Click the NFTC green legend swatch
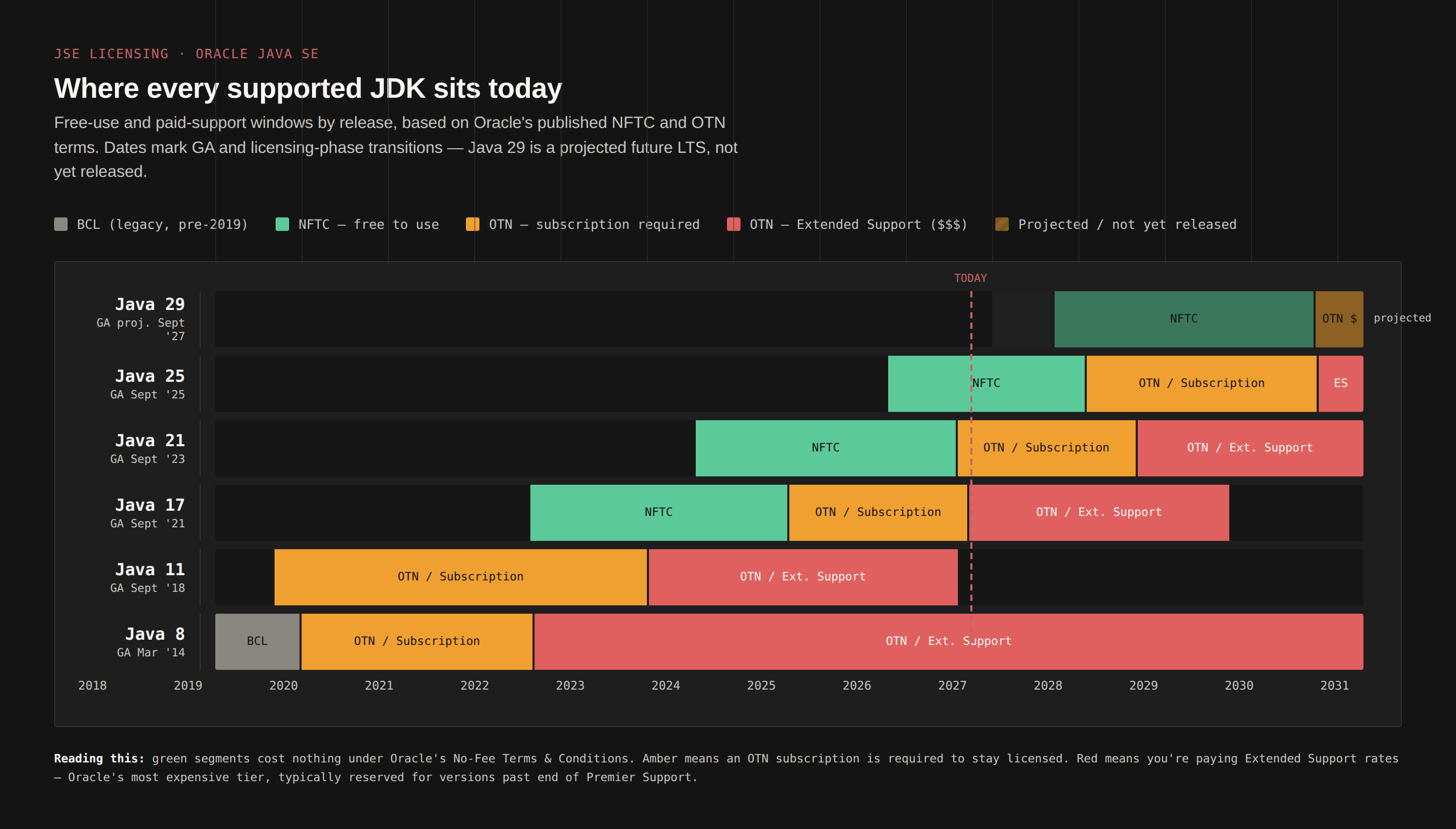Viewport: 1456px width, 829px height. point(282,224)
